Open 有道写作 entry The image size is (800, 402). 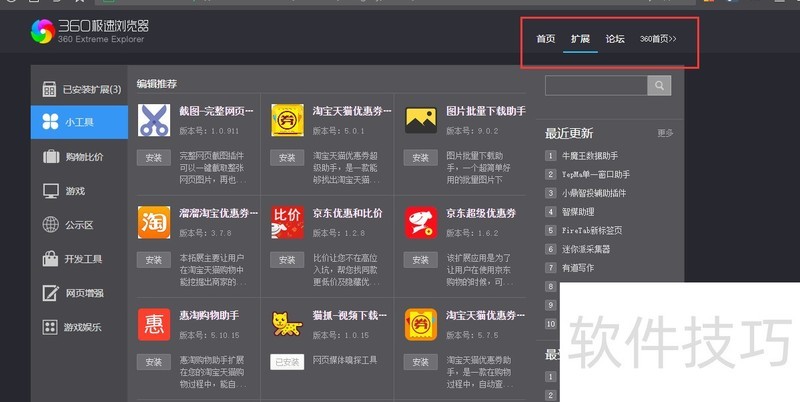[578, 268]
